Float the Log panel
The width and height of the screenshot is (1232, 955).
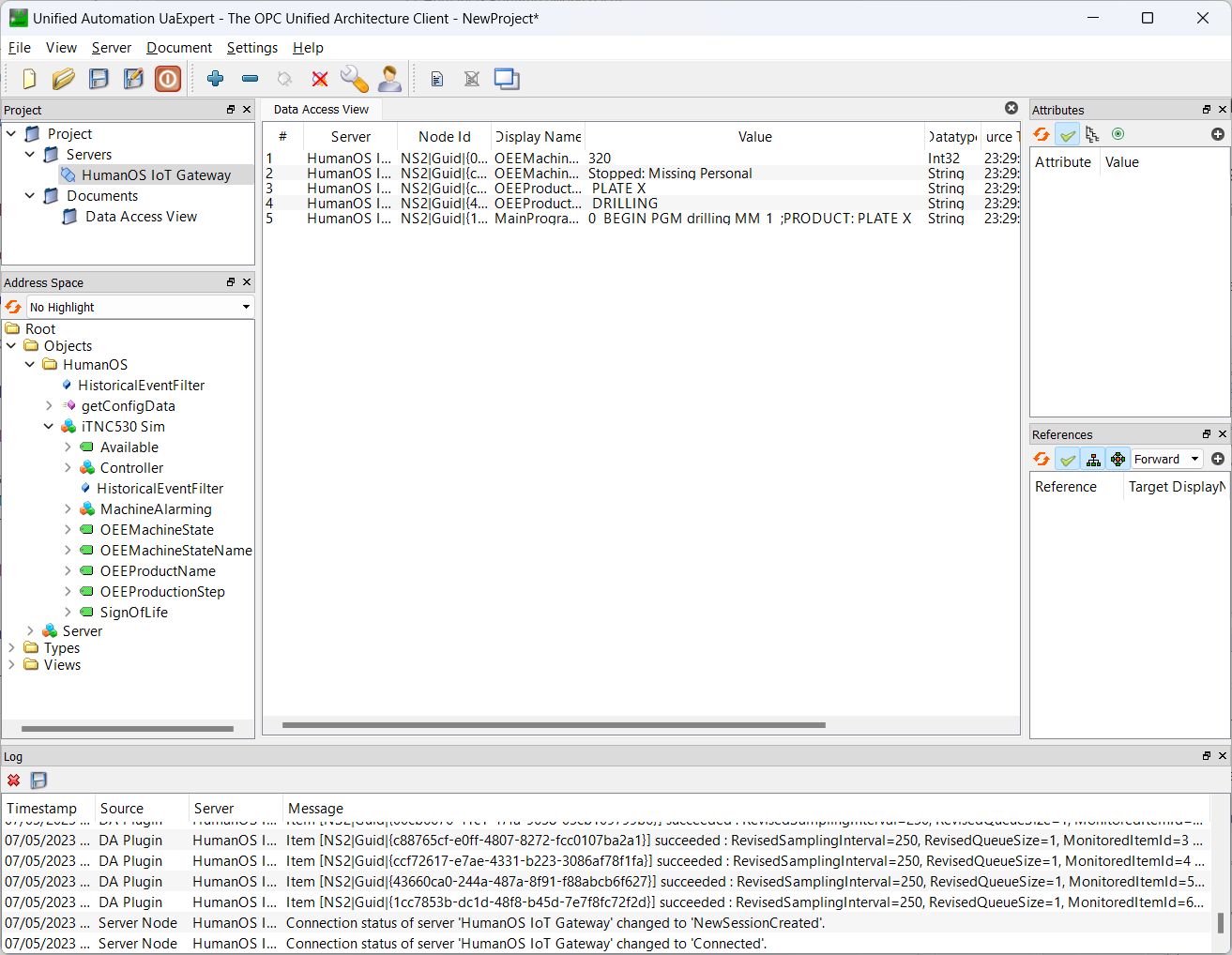tap(1207, 756)
